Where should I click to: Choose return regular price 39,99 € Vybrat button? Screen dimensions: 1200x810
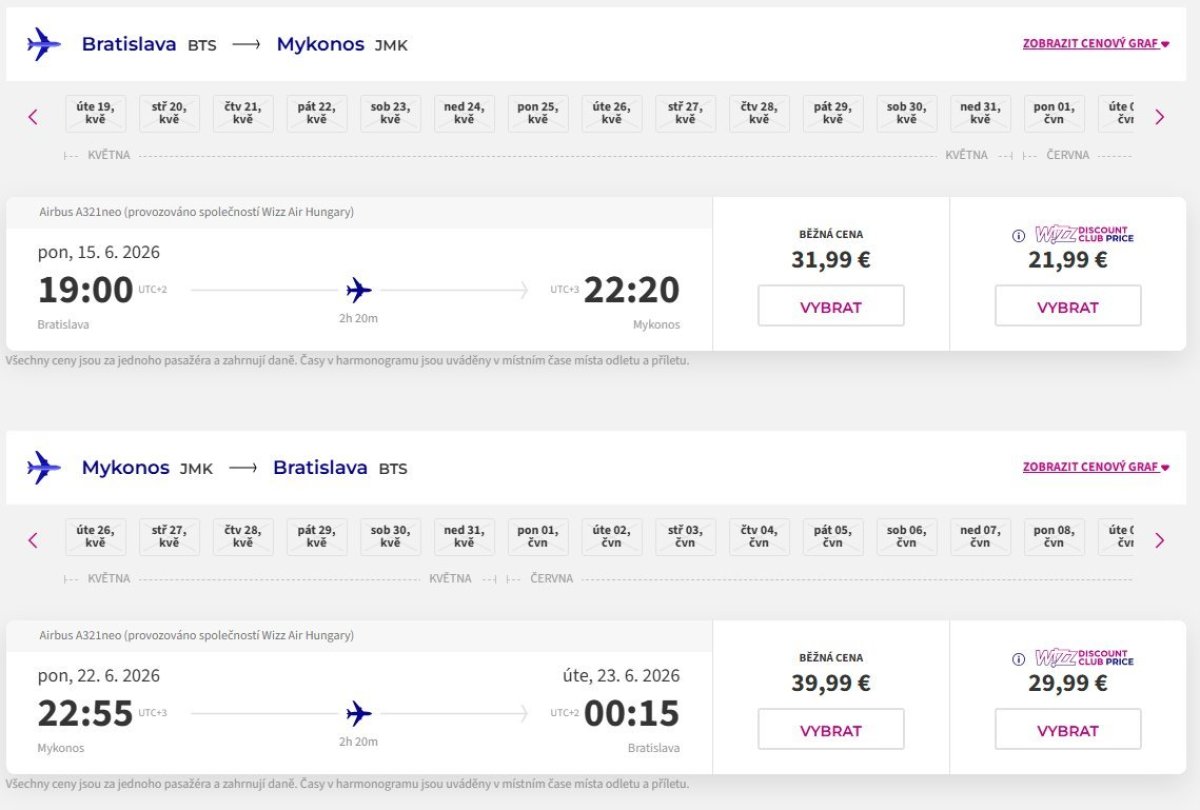point(830,730)
